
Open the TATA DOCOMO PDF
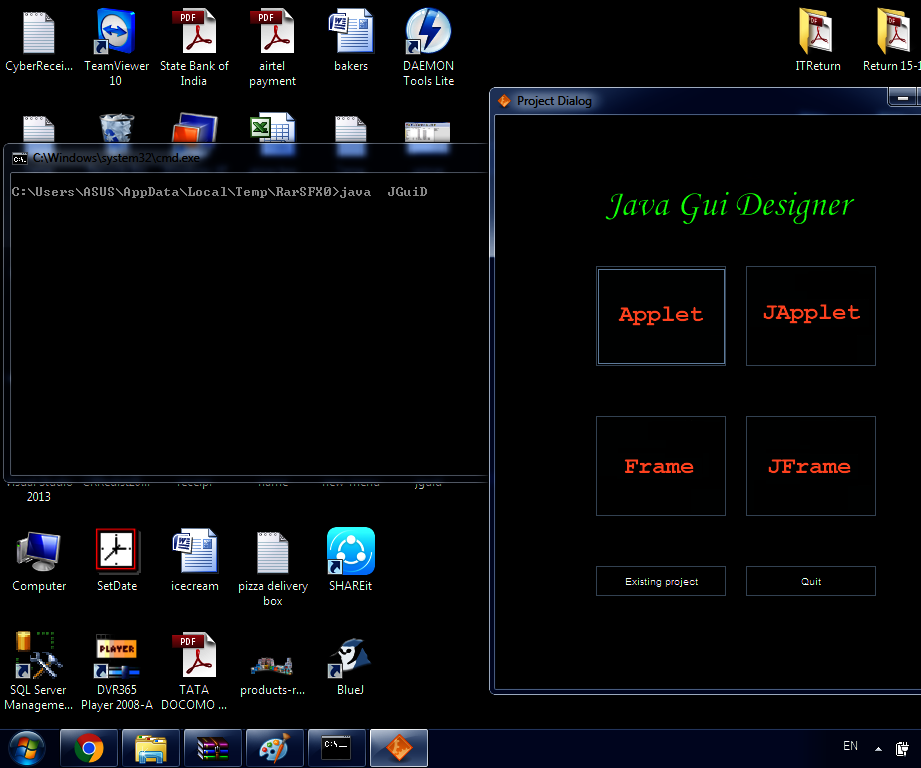(x=194, y=671)
